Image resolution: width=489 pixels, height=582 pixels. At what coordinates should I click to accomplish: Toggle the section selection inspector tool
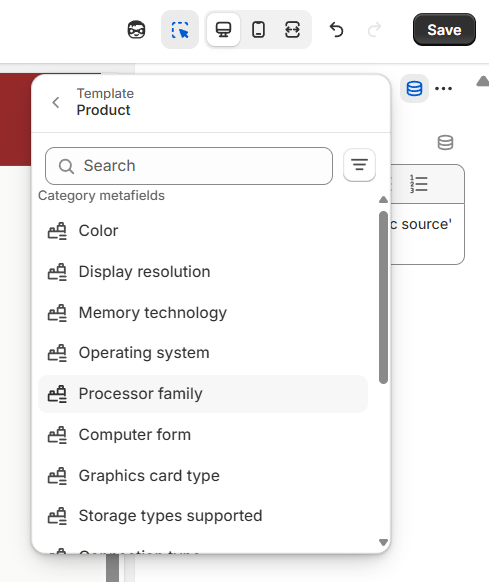[x=180, y=30]
